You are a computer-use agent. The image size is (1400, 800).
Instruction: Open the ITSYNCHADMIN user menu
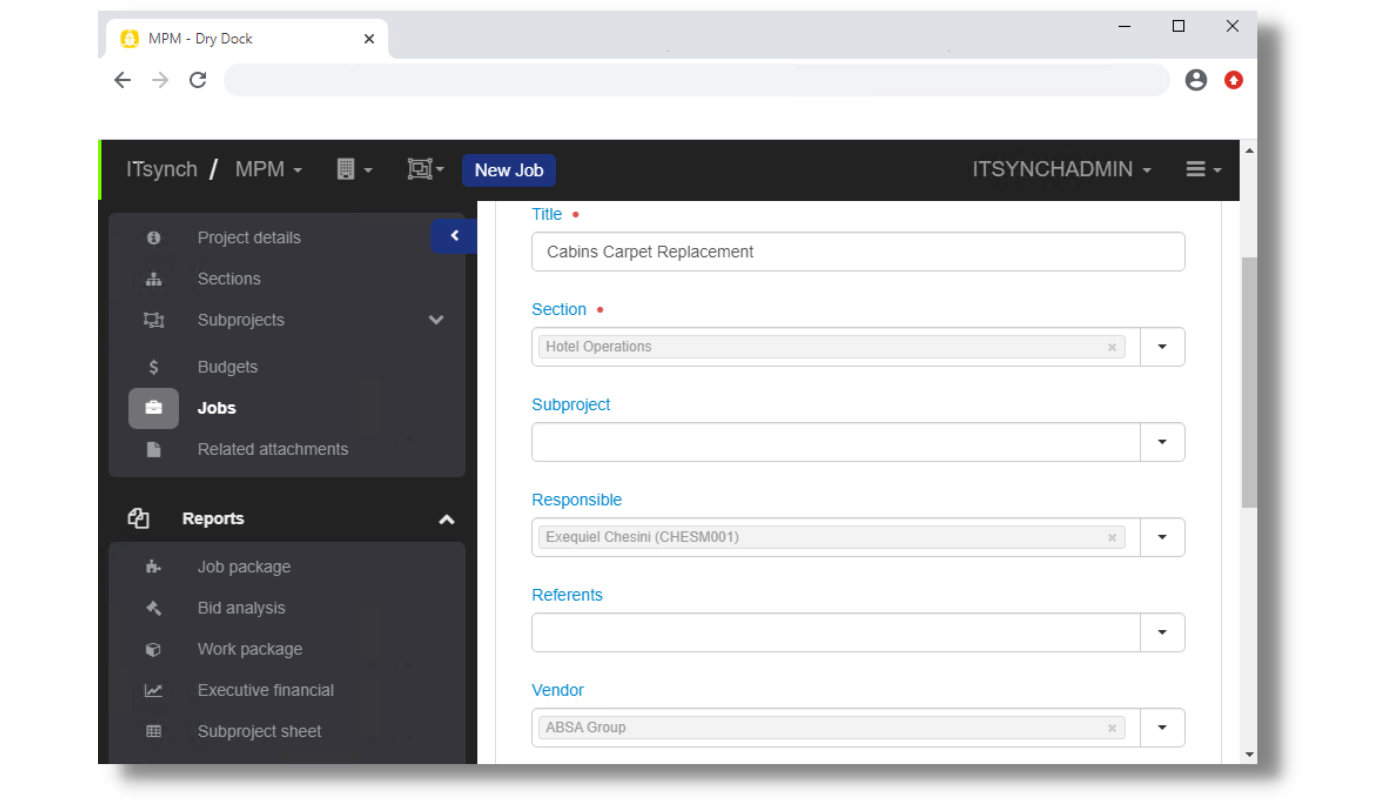tap(1061, 170)
